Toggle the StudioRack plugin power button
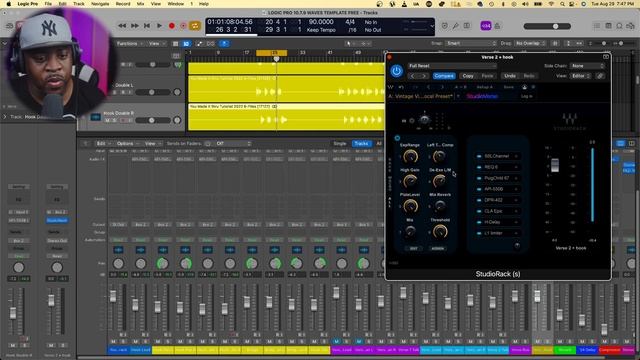The height and width of the screenshot is (360, 640). click(396, 71)
